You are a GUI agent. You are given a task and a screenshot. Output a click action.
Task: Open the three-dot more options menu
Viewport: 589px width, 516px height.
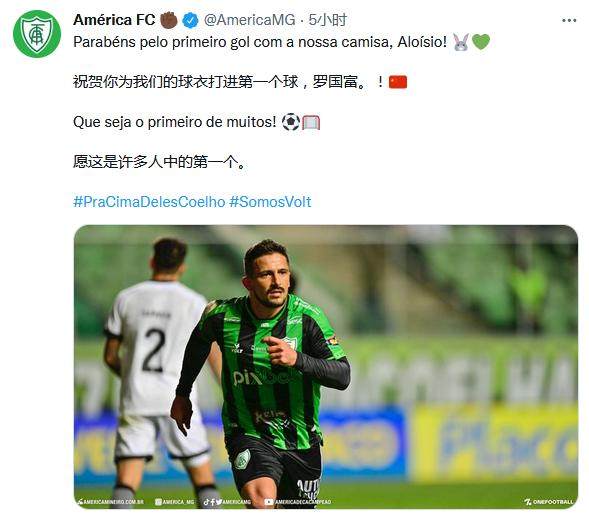click(569, 20)
